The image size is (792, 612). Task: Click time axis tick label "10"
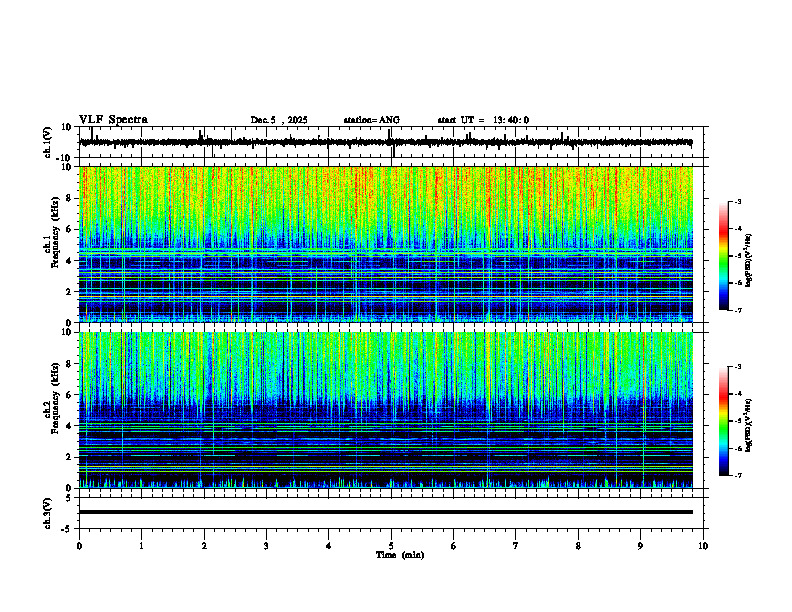pyautogui.click(x=703, y=546)
